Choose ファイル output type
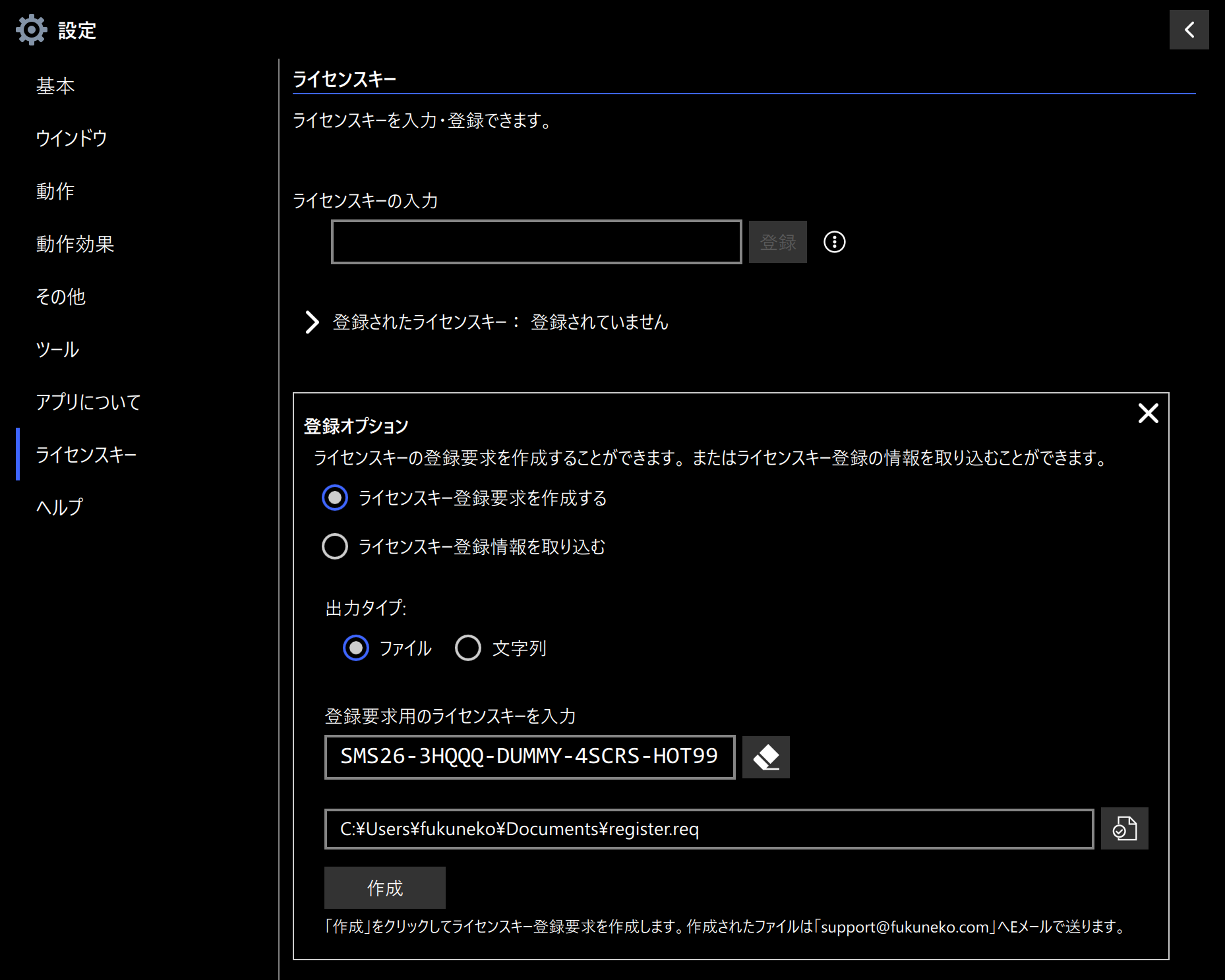Screen dimensions: 1225x980 coord(356,648)
